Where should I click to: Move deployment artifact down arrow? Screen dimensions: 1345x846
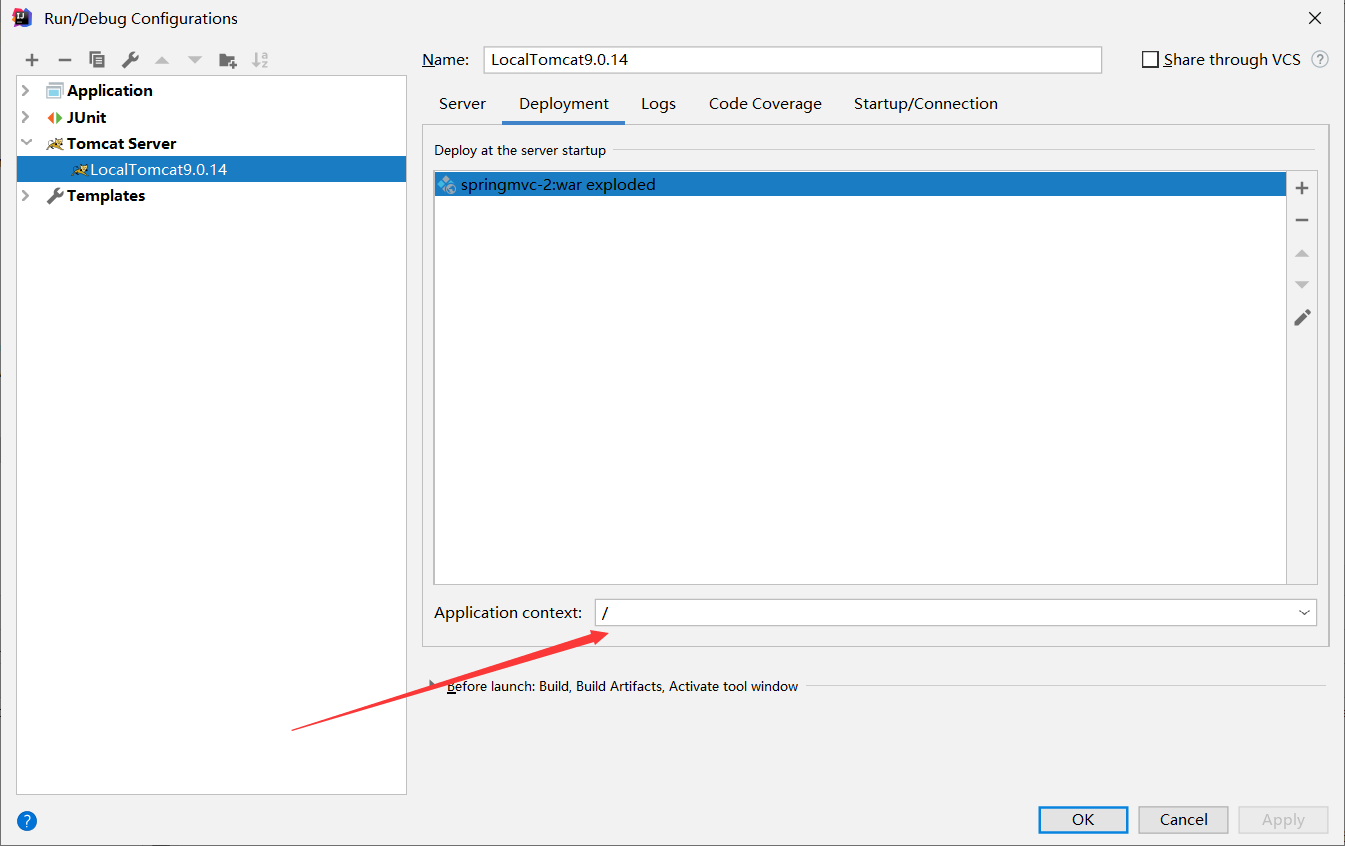1302,285
